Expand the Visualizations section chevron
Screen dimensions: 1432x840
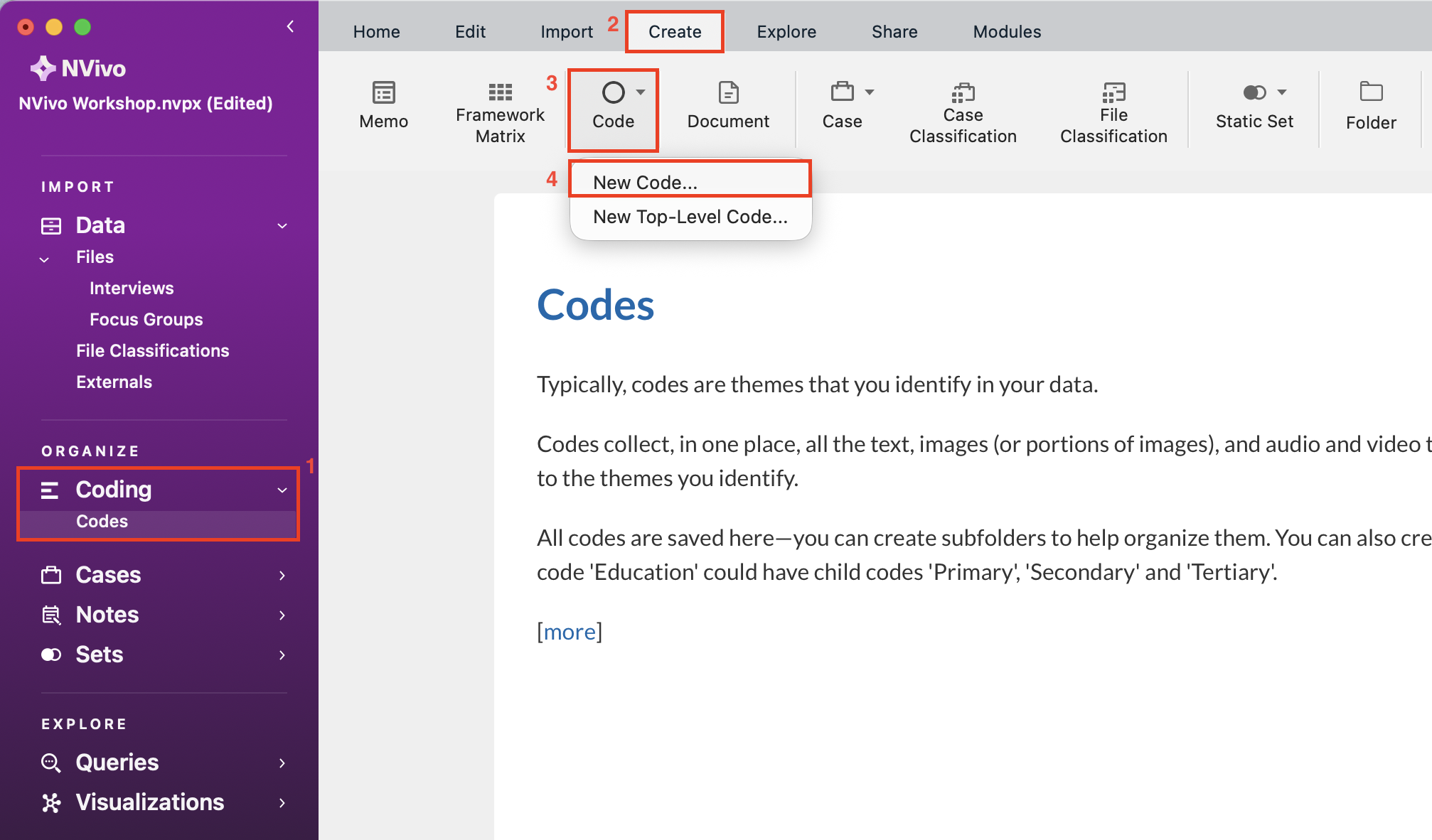[x=282, y=803]
